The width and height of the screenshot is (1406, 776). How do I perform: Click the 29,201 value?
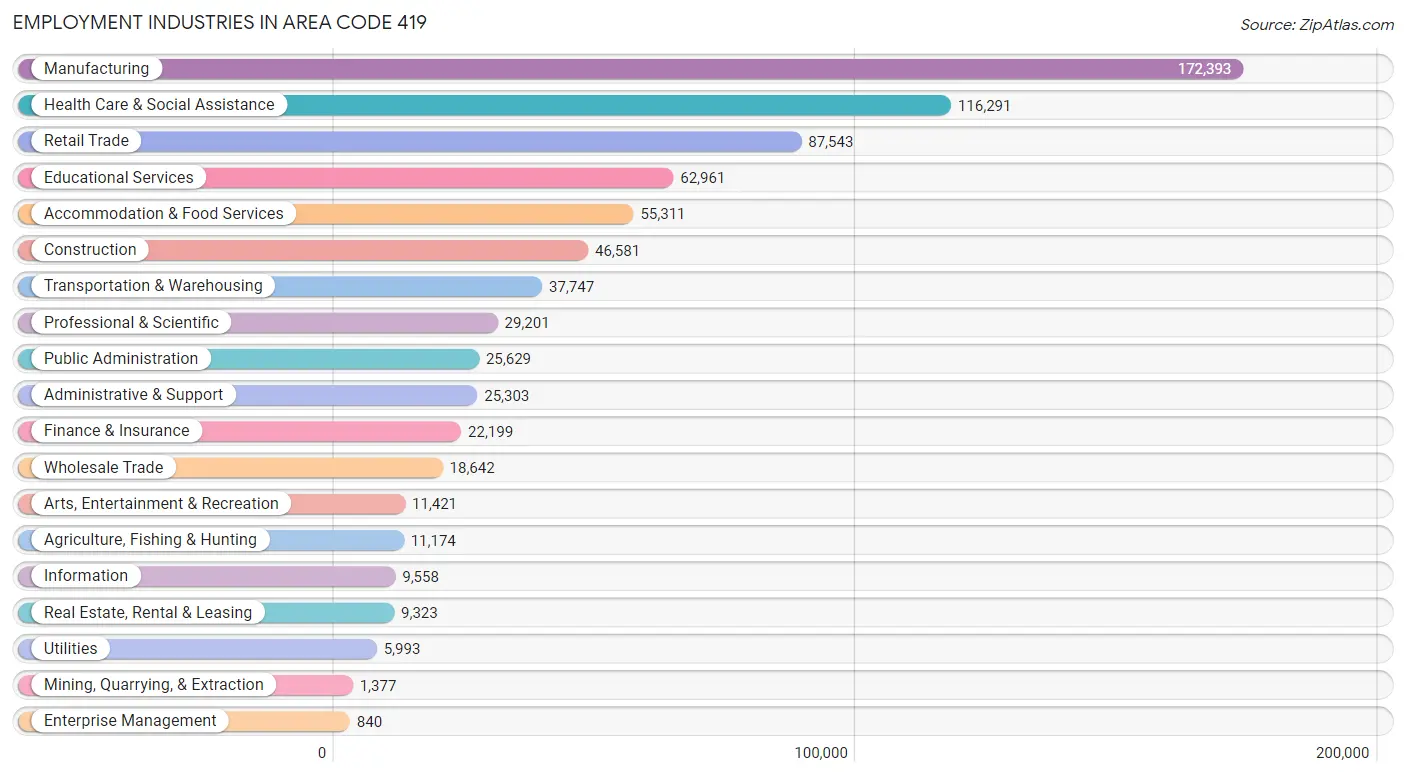527,323
